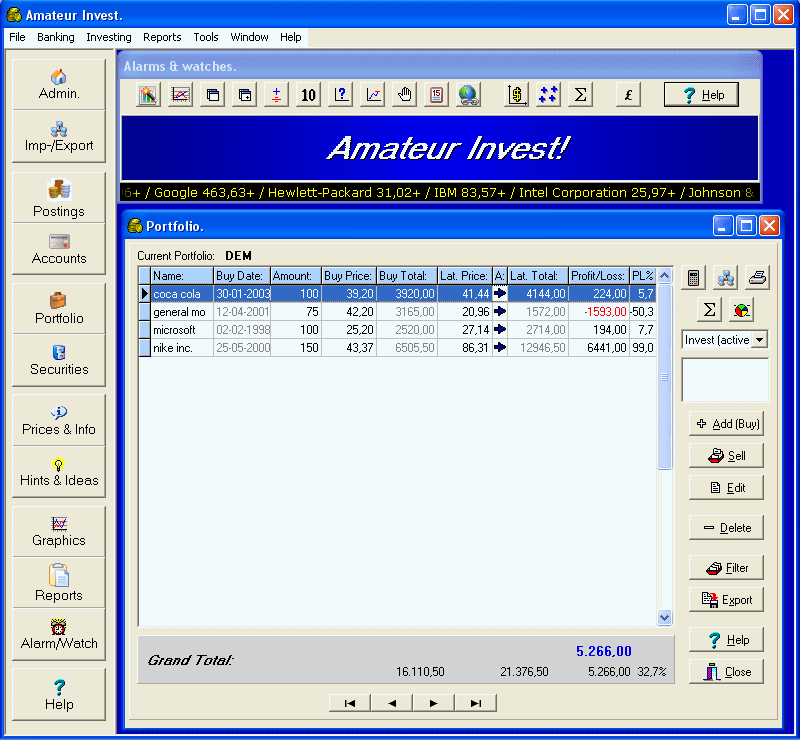Open Alarm/Watch from the left sidebar
This screenshot has width=800, height=740.
pos(58,635)
